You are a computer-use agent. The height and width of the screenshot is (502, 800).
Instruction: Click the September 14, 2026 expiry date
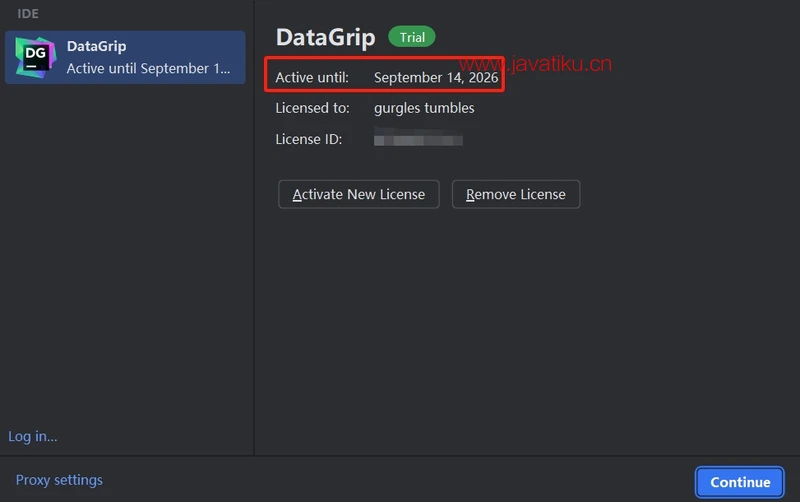(435, 77)
